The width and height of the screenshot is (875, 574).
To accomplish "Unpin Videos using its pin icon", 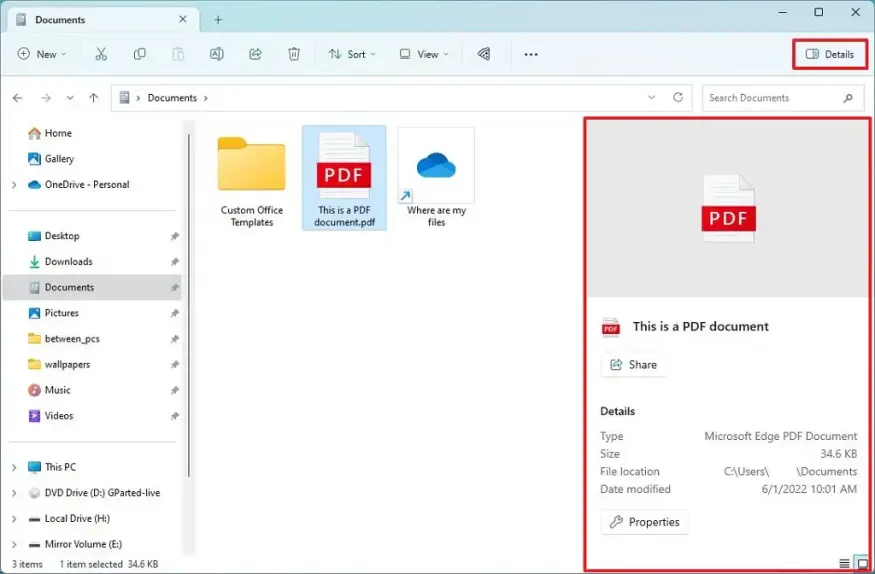I will coord(175,416).
